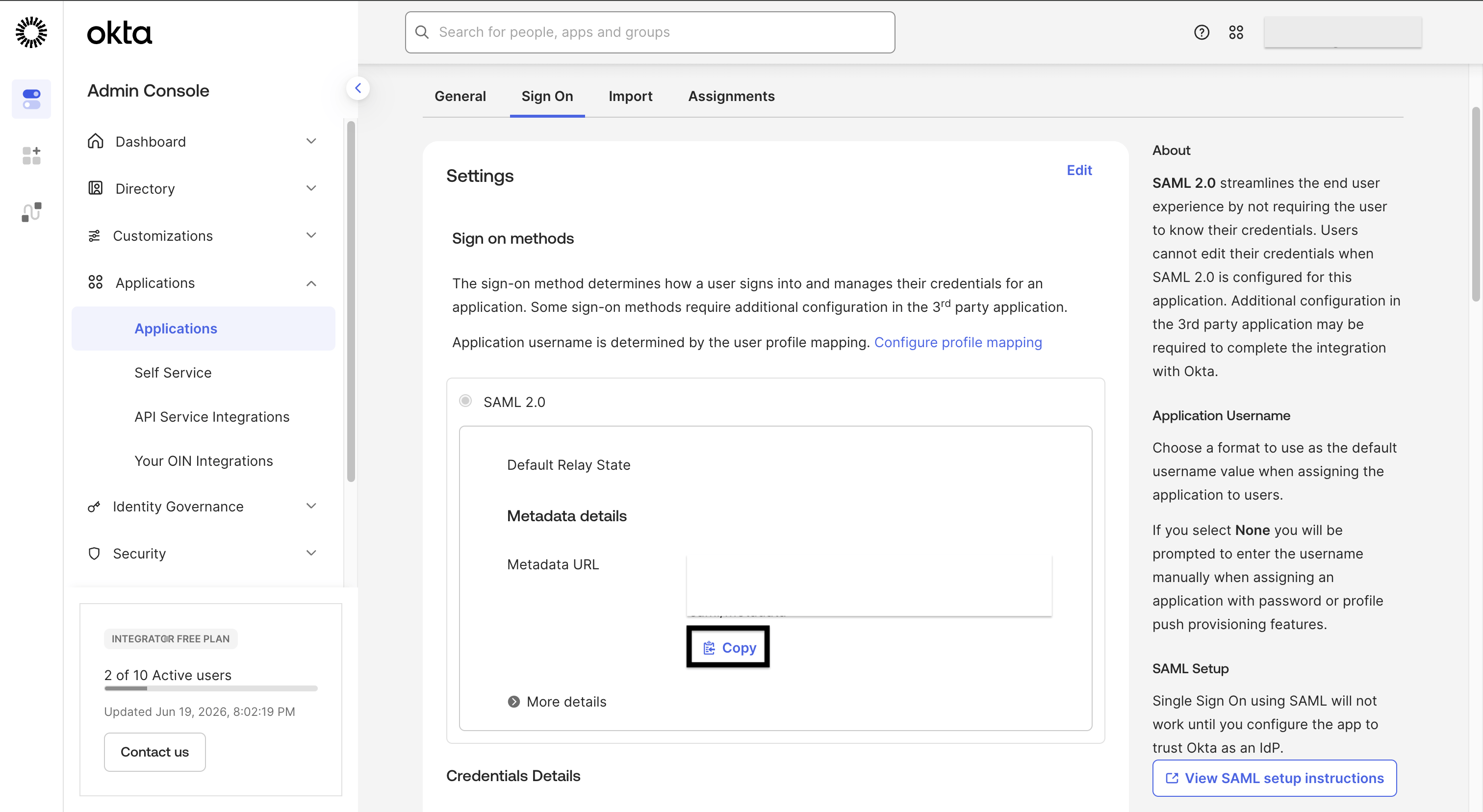1483x812 pixels.
Task: Click the Security label in sidebar
Action: (x=139, y=554)
